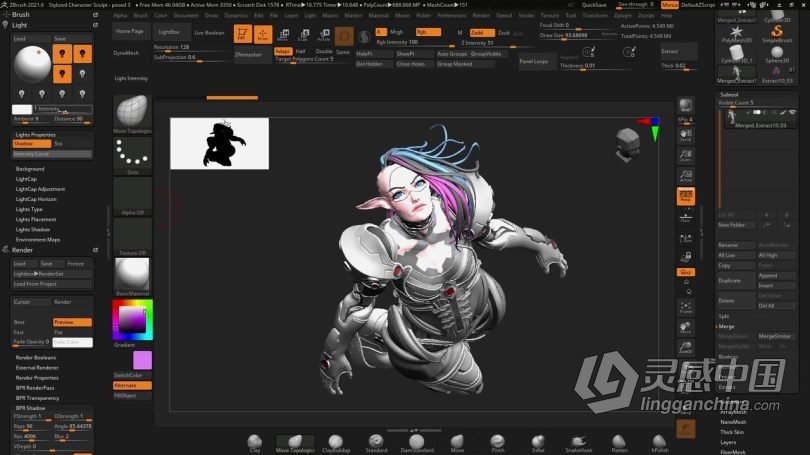Click the main color picker square
Viewport: 810px width, 455px height.
coord(132,320)
